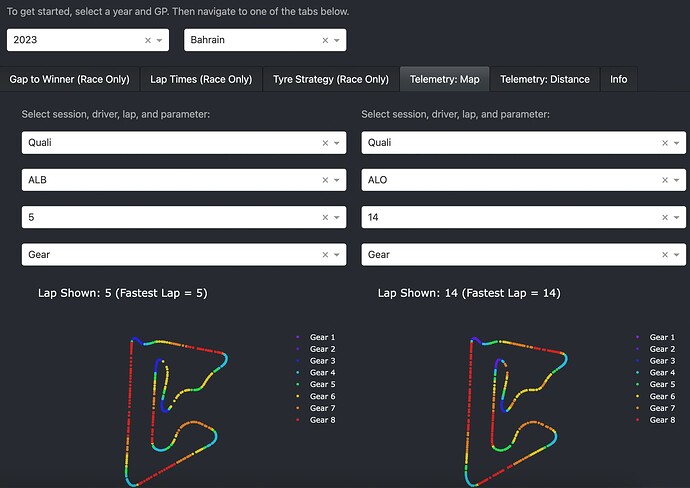Screen dimensions: 690x488
Task: Clear the ALO driver selection
Action: (665, 180)
